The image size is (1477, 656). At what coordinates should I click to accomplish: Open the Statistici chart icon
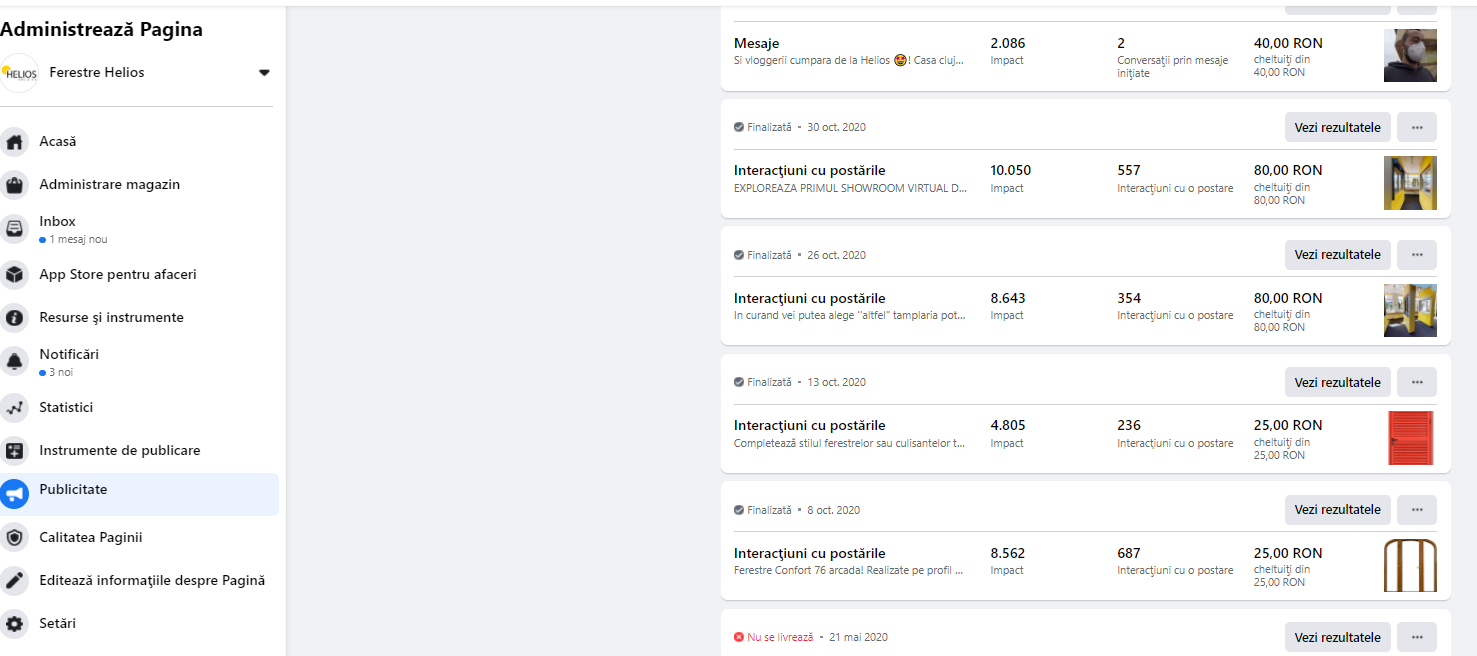pos(15,408)
